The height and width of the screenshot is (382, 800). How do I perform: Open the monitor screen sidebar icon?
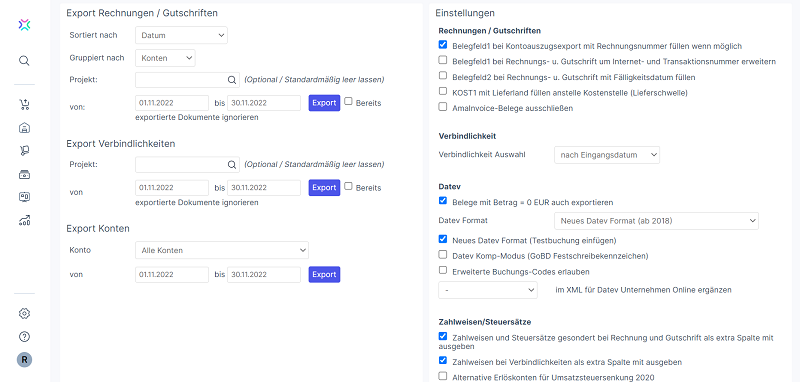tap(24, 197)
